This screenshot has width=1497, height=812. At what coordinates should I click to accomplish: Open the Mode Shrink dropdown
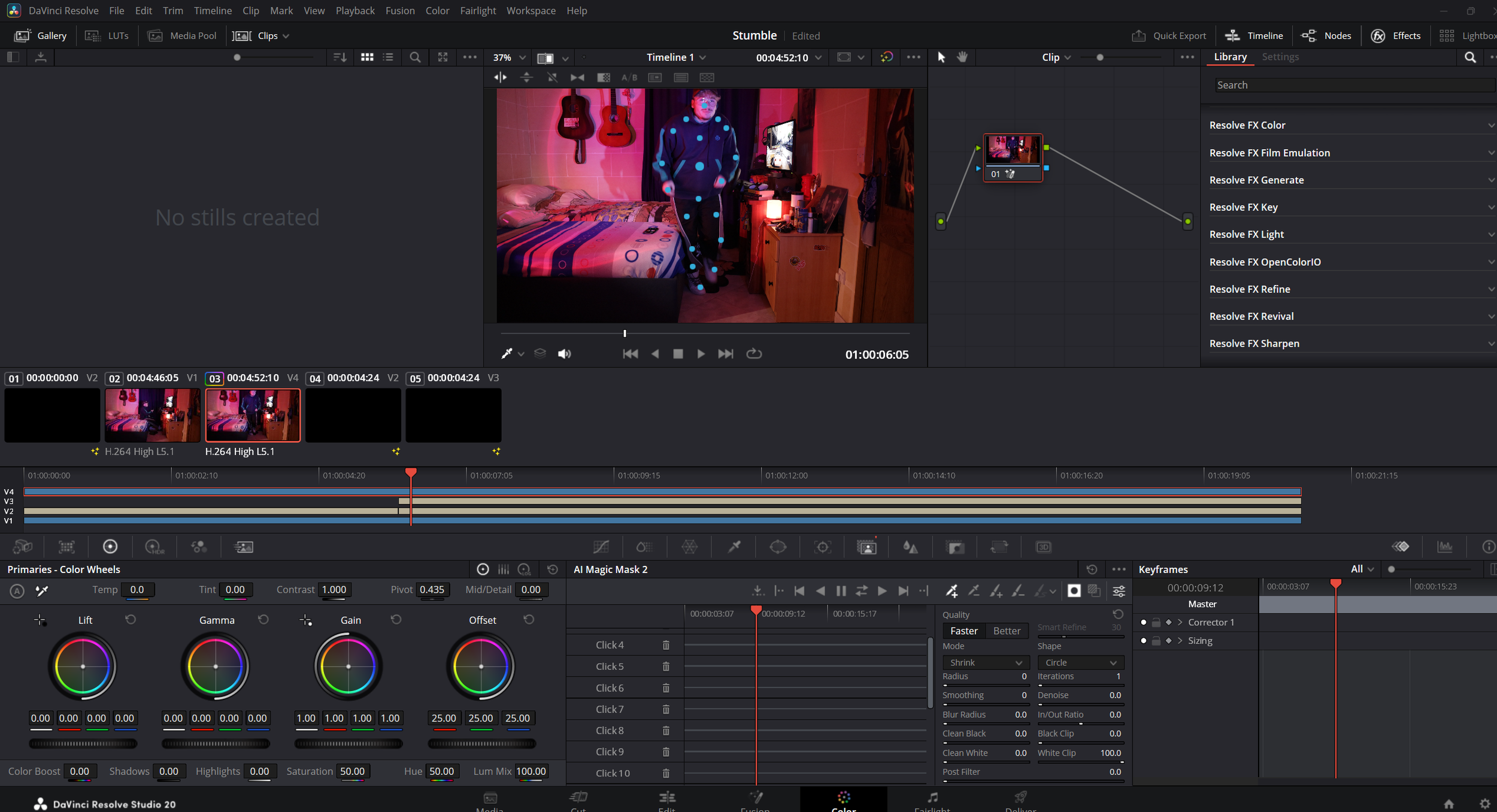pos(985,662)
